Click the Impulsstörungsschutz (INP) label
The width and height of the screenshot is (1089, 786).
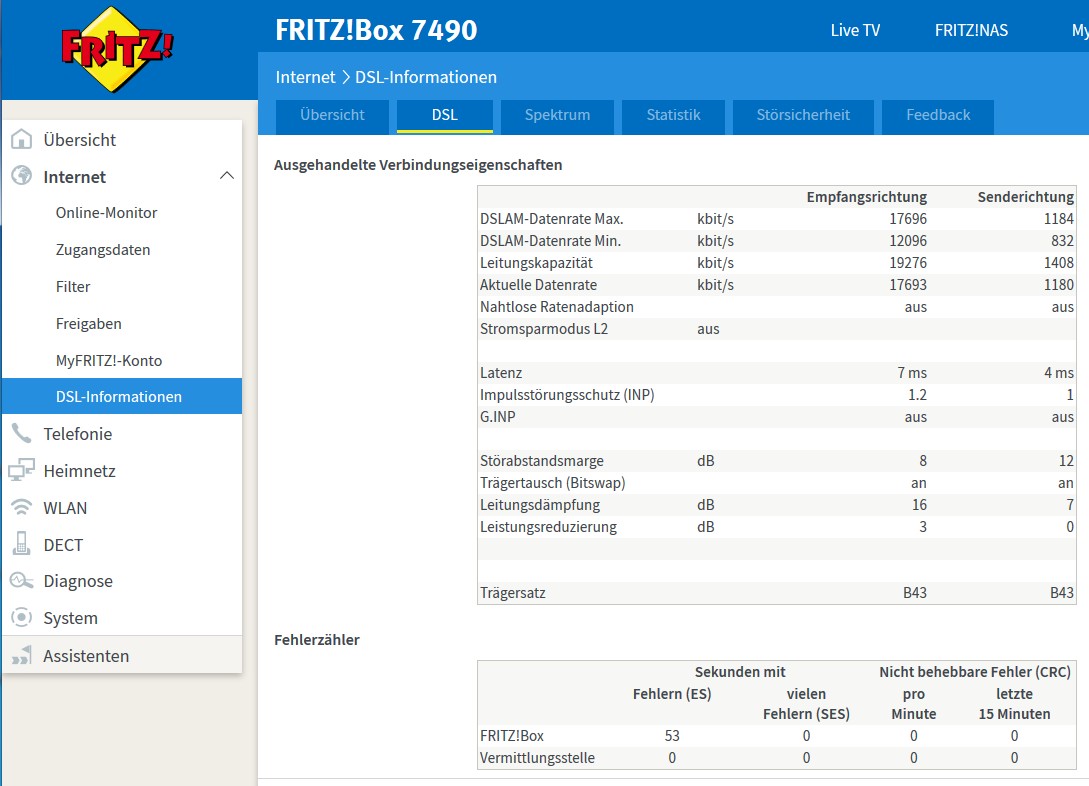click(567, 395)
